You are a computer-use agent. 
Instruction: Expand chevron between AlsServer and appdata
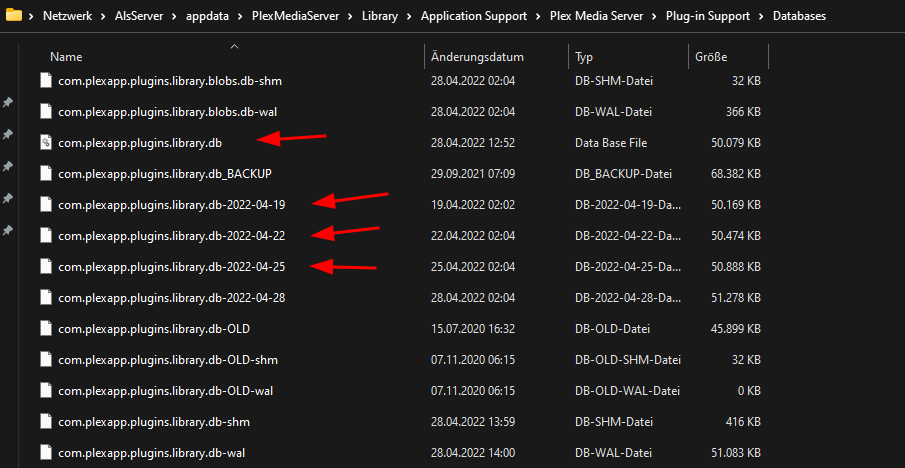tap(177, 16)
